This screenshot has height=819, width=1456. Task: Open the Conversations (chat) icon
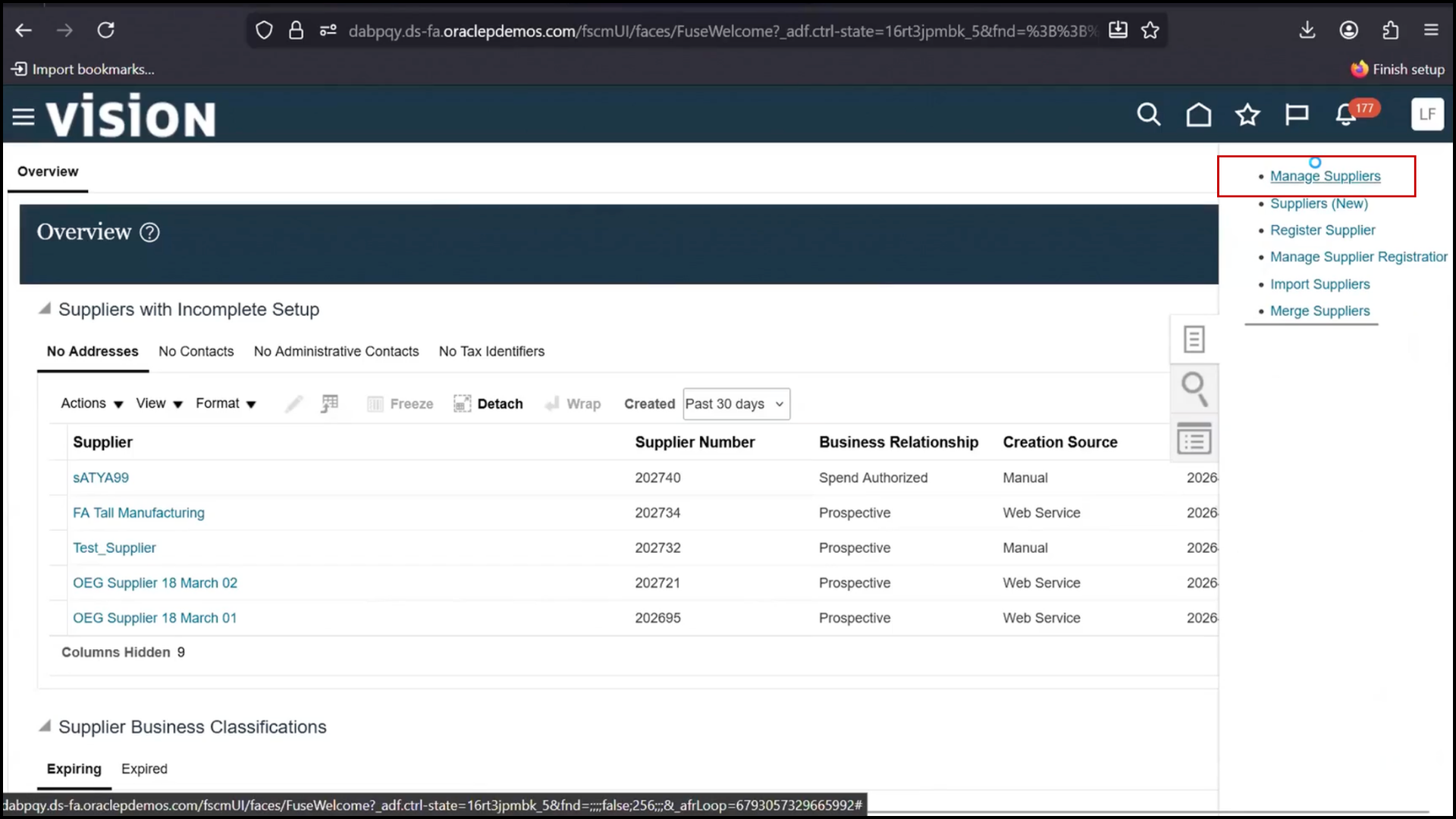pyautogui.click(x=1297, y=115)
